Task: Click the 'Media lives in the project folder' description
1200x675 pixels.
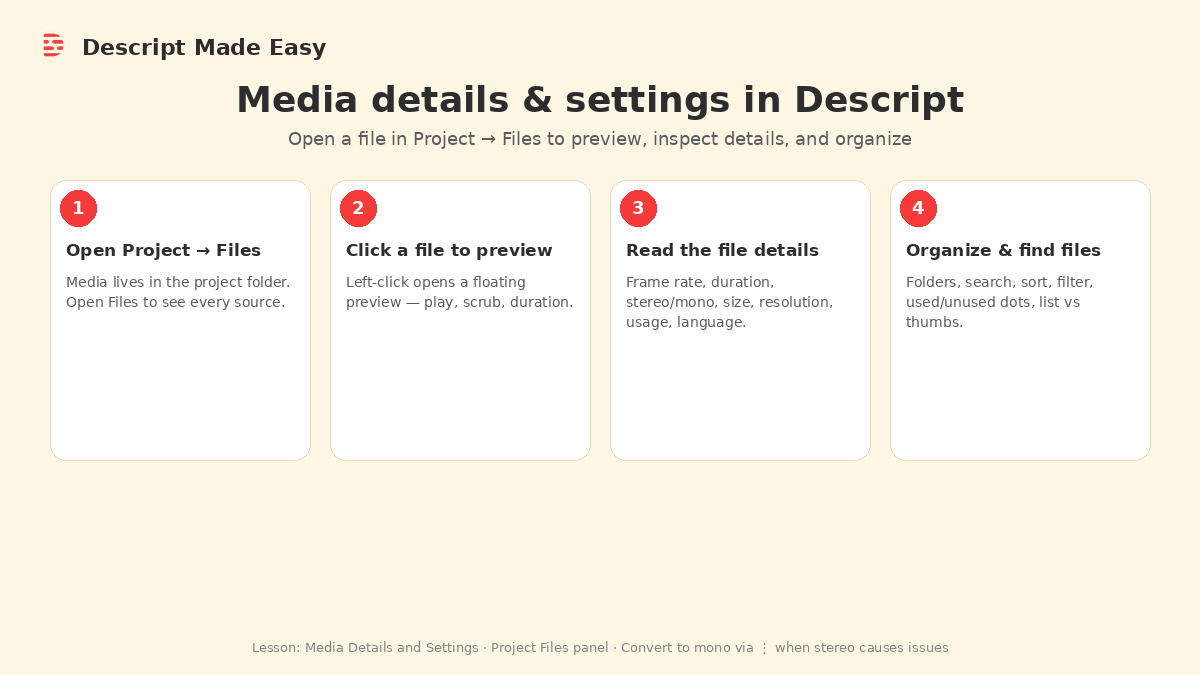Action: [178, 292]
